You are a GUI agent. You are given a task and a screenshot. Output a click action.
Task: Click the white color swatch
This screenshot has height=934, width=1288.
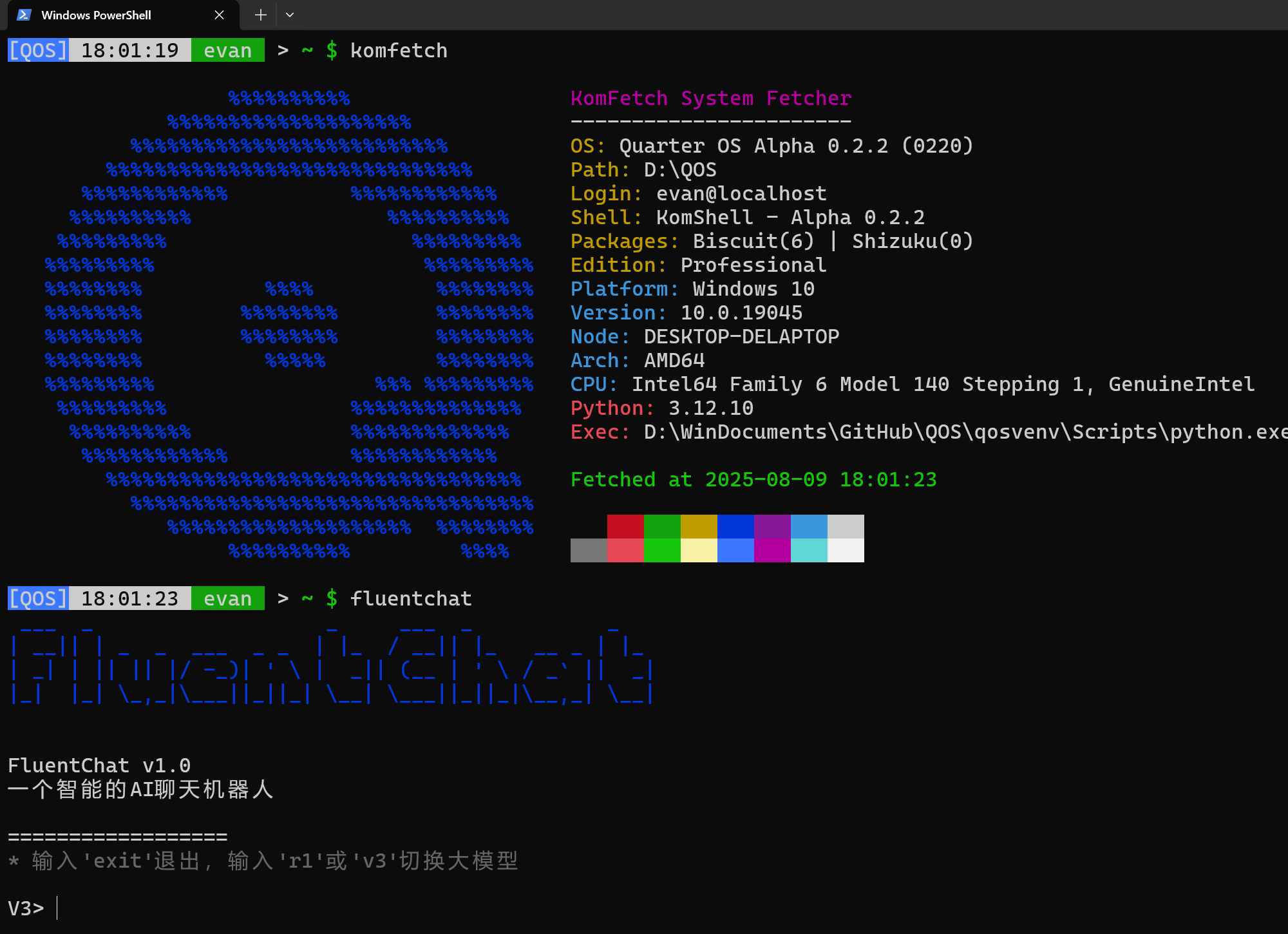point(846,550)
